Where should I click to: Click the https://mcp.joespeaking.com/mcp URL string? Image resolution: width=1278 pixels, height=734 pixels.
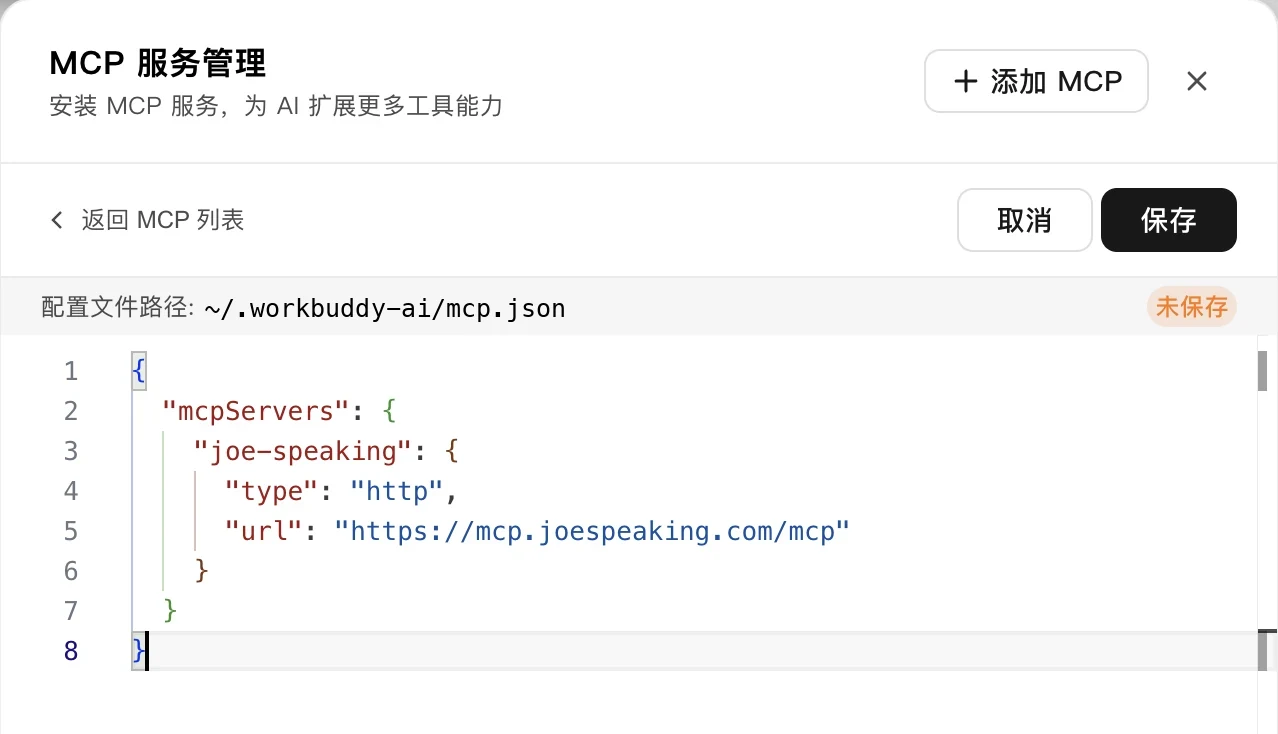pos(592,531)
